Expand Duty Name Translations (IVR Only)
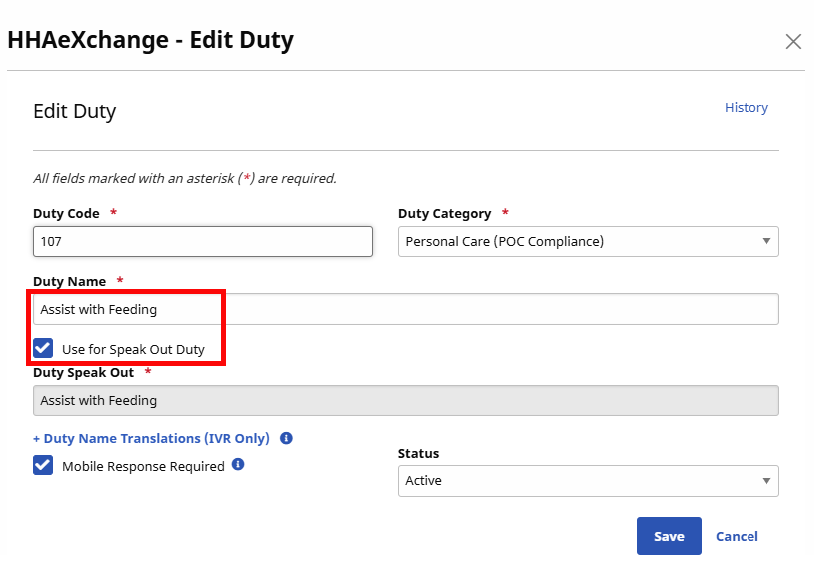Image resolution: width=814 pixels, height=565 pixels. click(x=151, y=439)
